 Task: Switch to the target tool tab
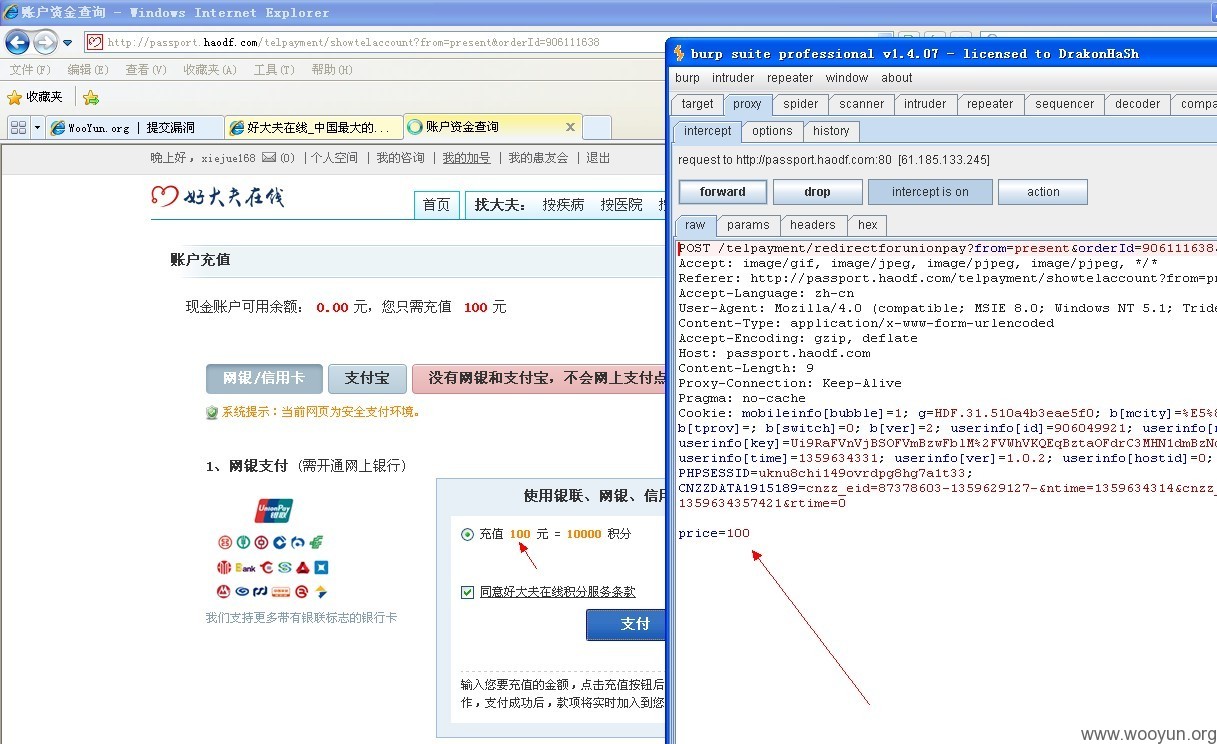click(x=697, y=104)
